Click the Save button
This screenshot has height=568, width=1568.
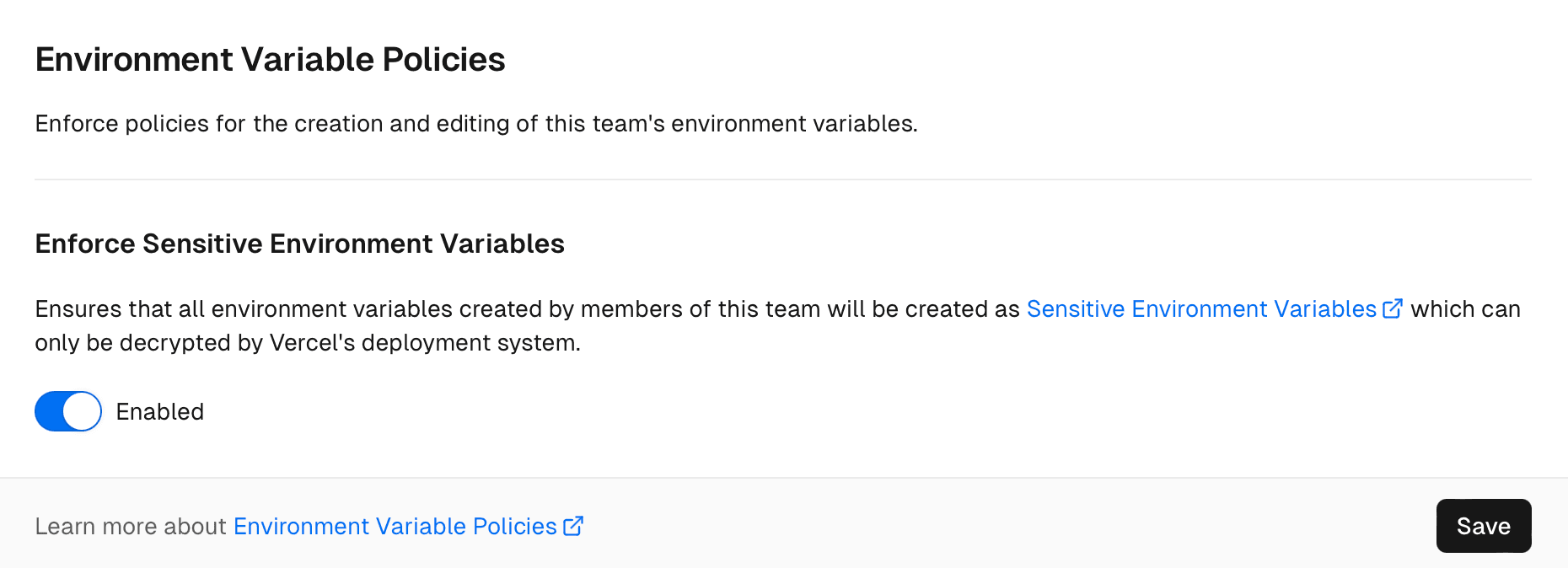point(1484,525)
